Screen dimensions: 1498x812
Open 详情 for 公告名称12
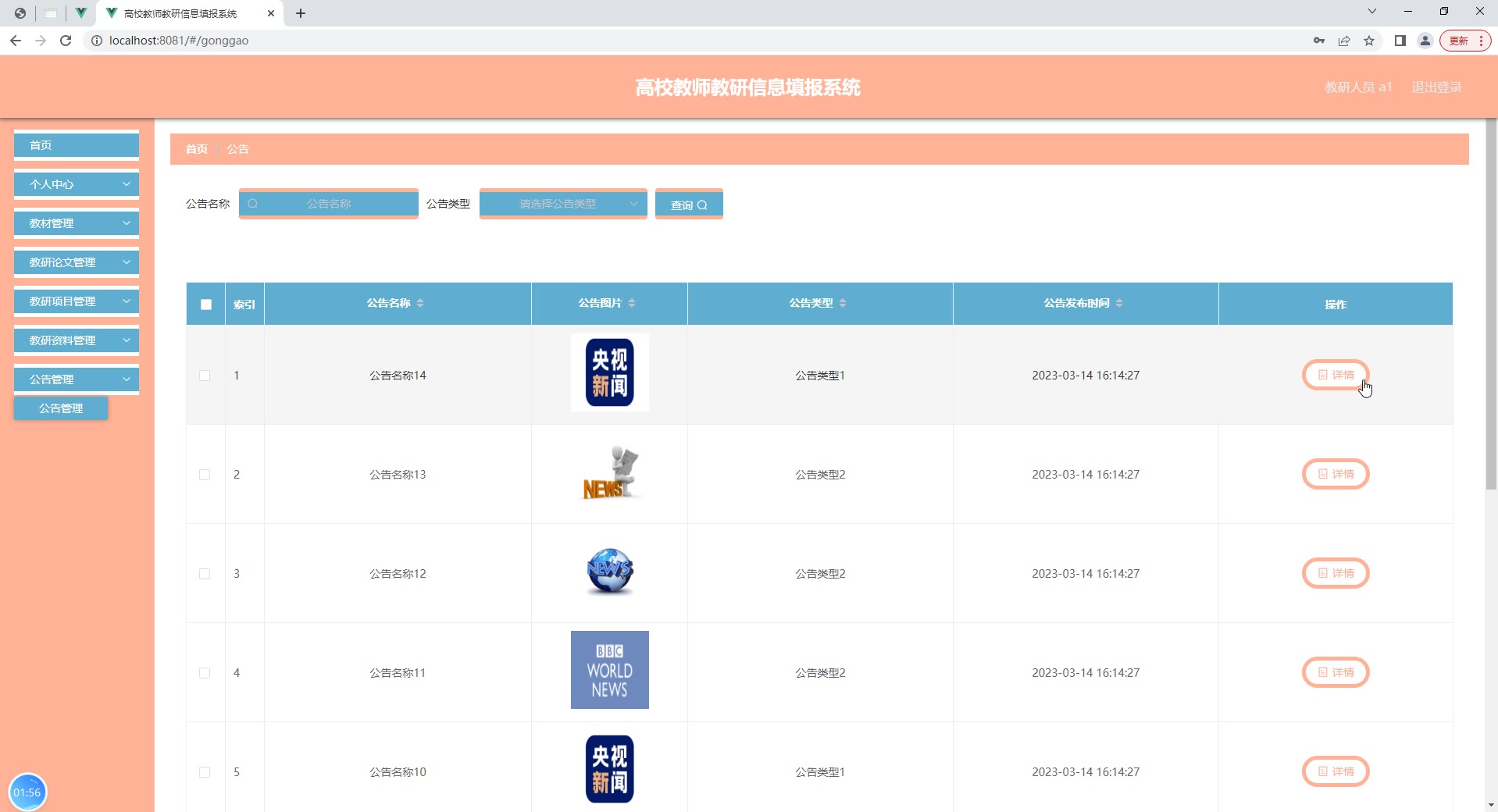[1336, 573]
